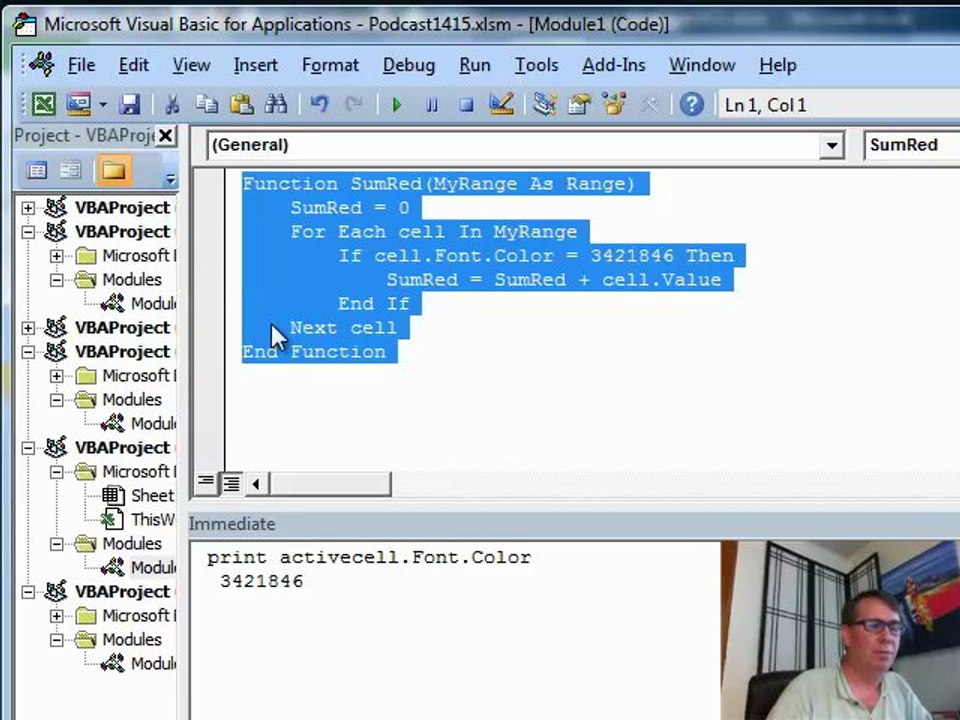Open the Run menu
This screenshot has height=720, width=960.
coord(474,65)
